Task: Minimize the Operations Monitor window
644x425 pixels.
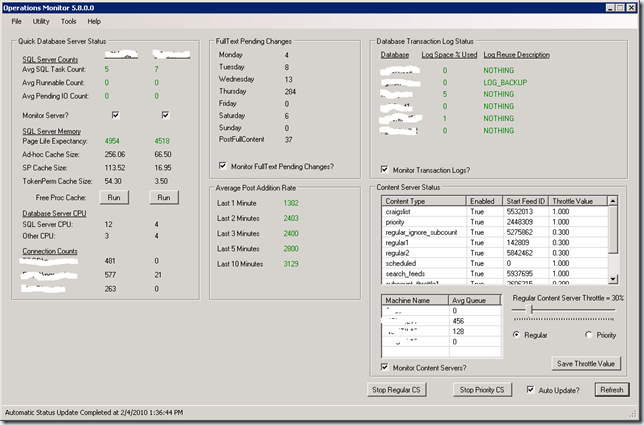Action: tap(611, 7)
